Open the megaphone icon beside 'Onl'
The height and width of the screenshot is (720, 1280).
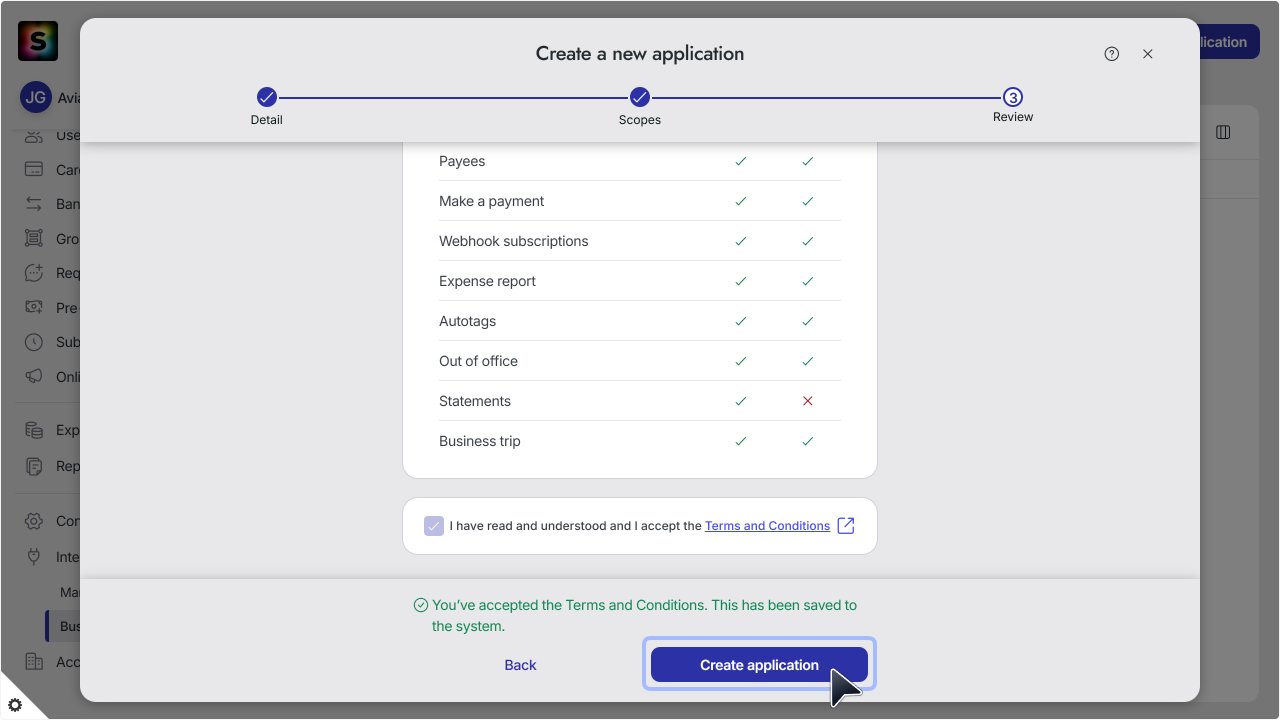pyautogui.click(x=34, y=376)
